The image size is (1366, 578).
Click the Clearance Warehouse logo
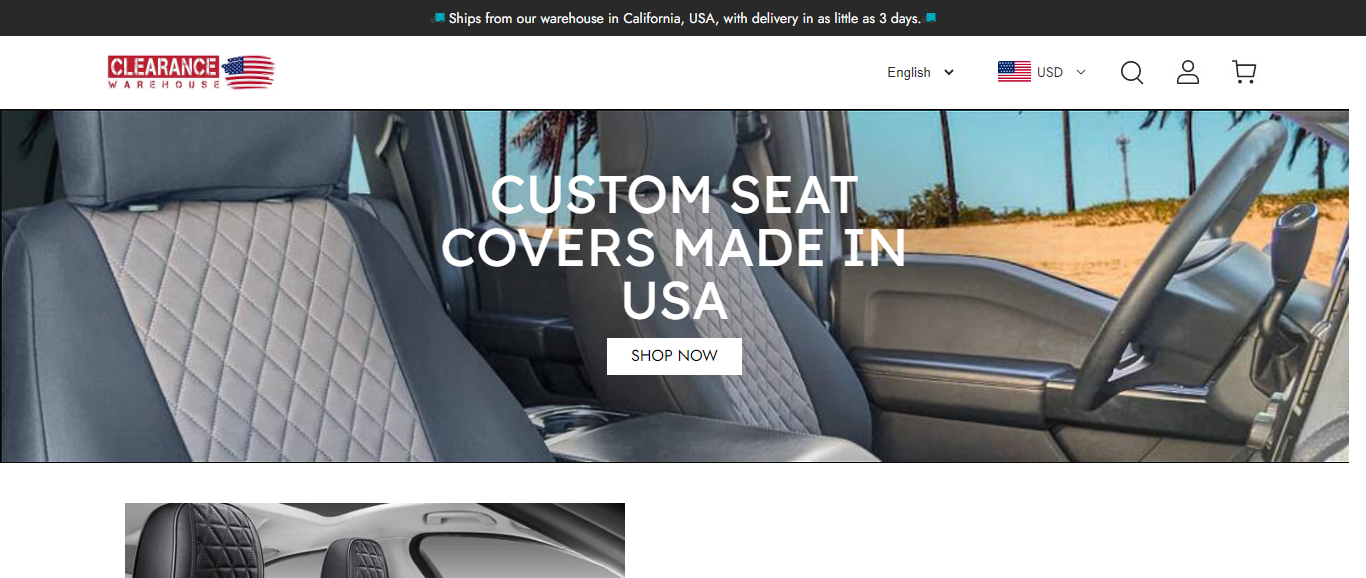click(x=191, y=72)
